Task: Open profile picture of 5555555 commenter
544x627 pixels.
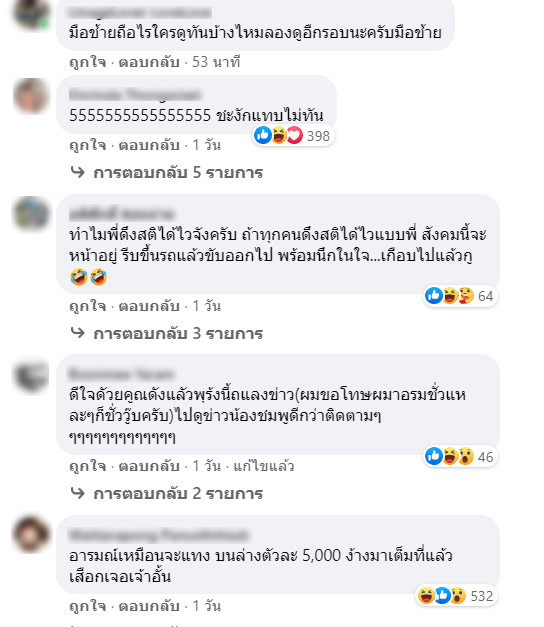Action: pos(31,96)
